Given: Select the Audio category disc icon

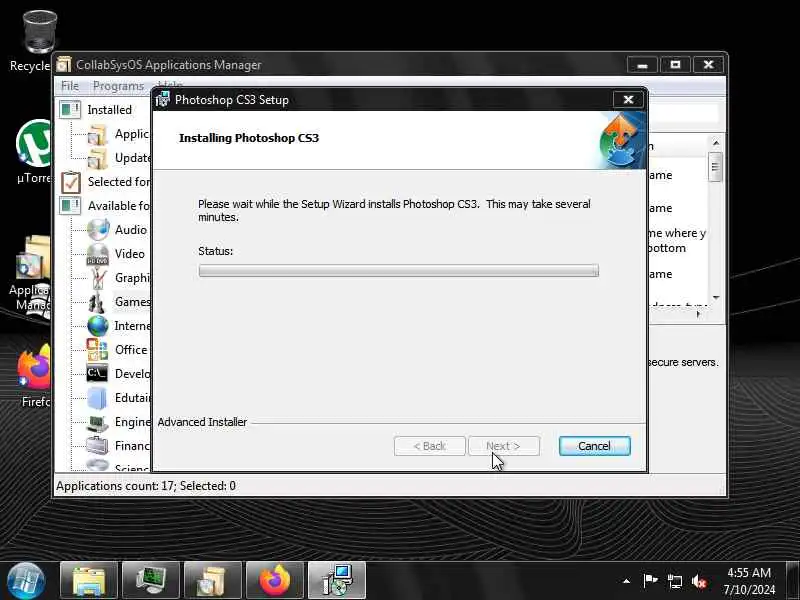Looking at the screenshot, I should [x=97, y=230].
